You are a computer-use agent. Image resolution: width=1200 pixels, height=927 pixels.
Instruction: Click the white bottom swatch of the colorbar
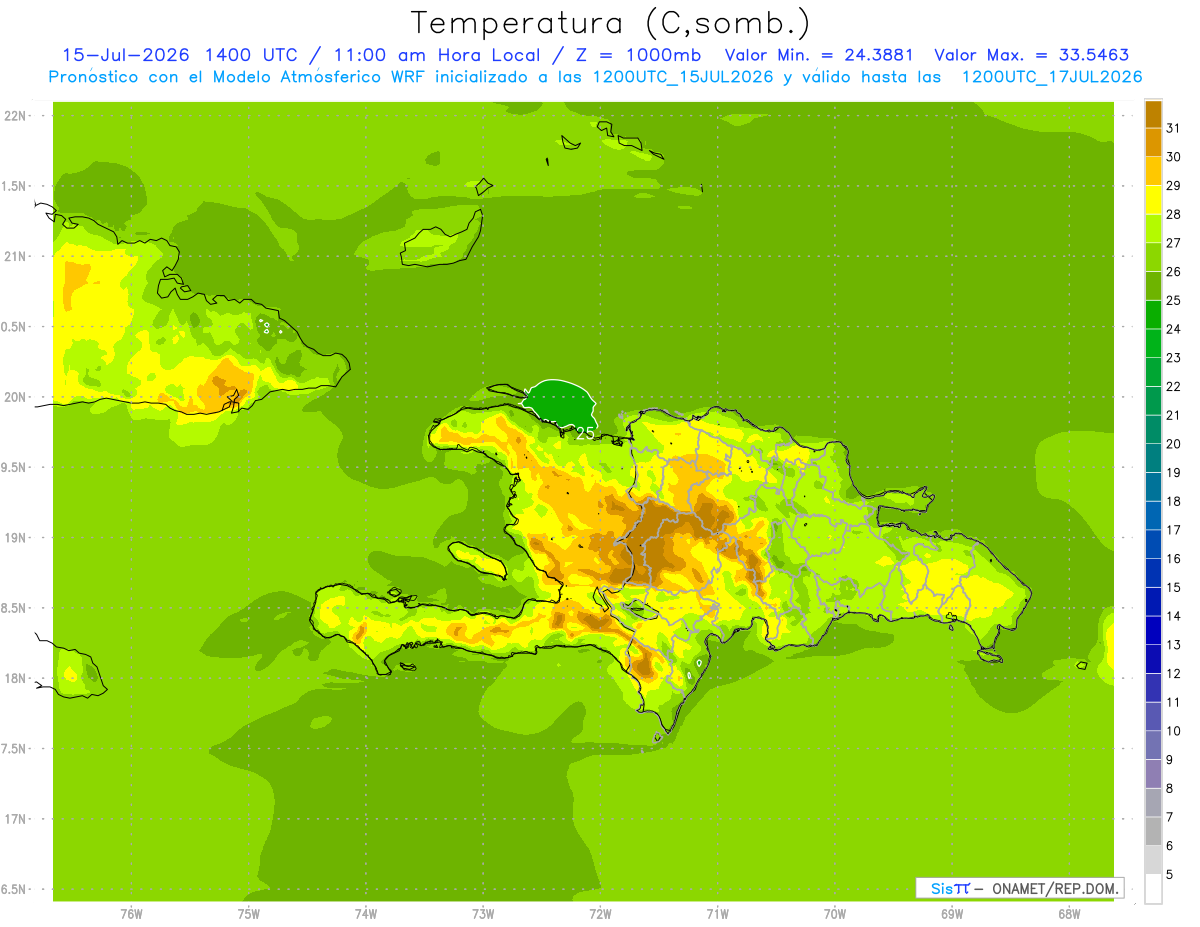point(1153,889)
